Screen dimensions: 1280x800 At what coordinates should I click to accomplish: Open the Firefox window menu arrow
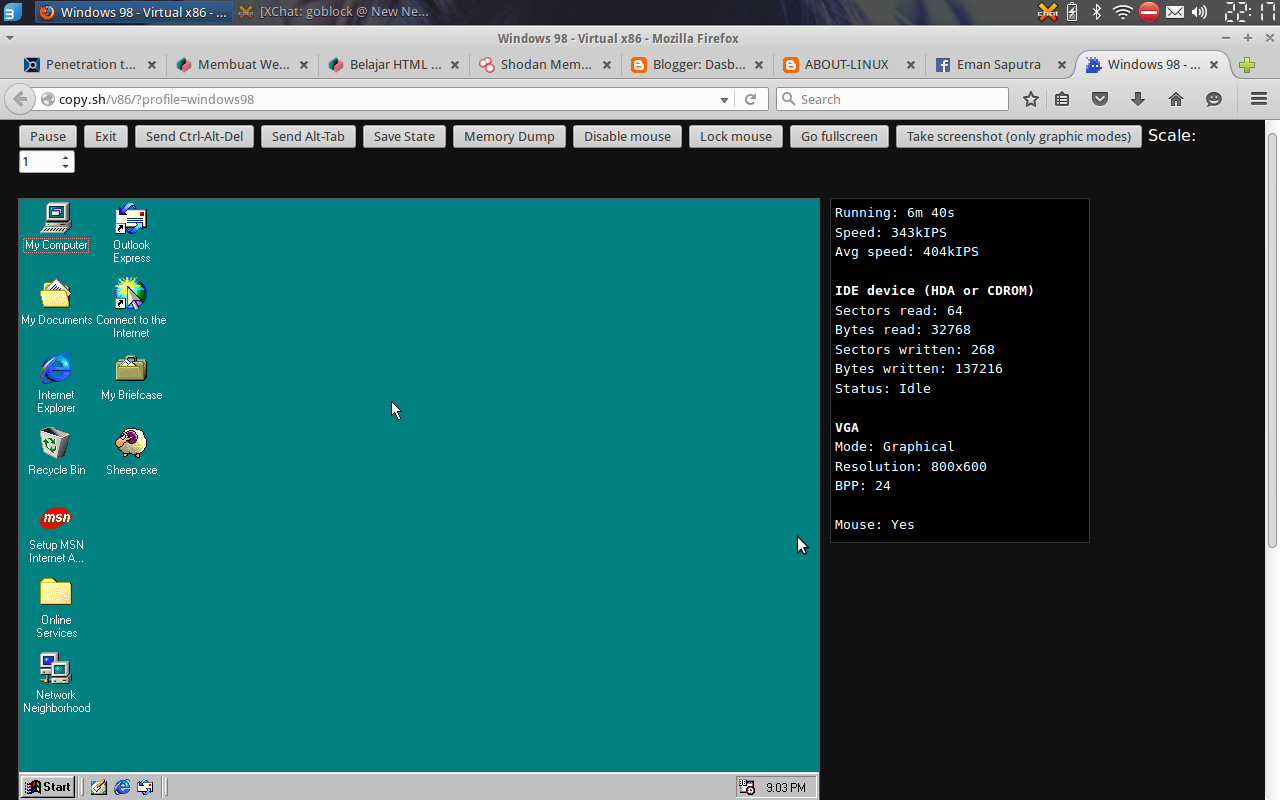[x=10, y=38]
